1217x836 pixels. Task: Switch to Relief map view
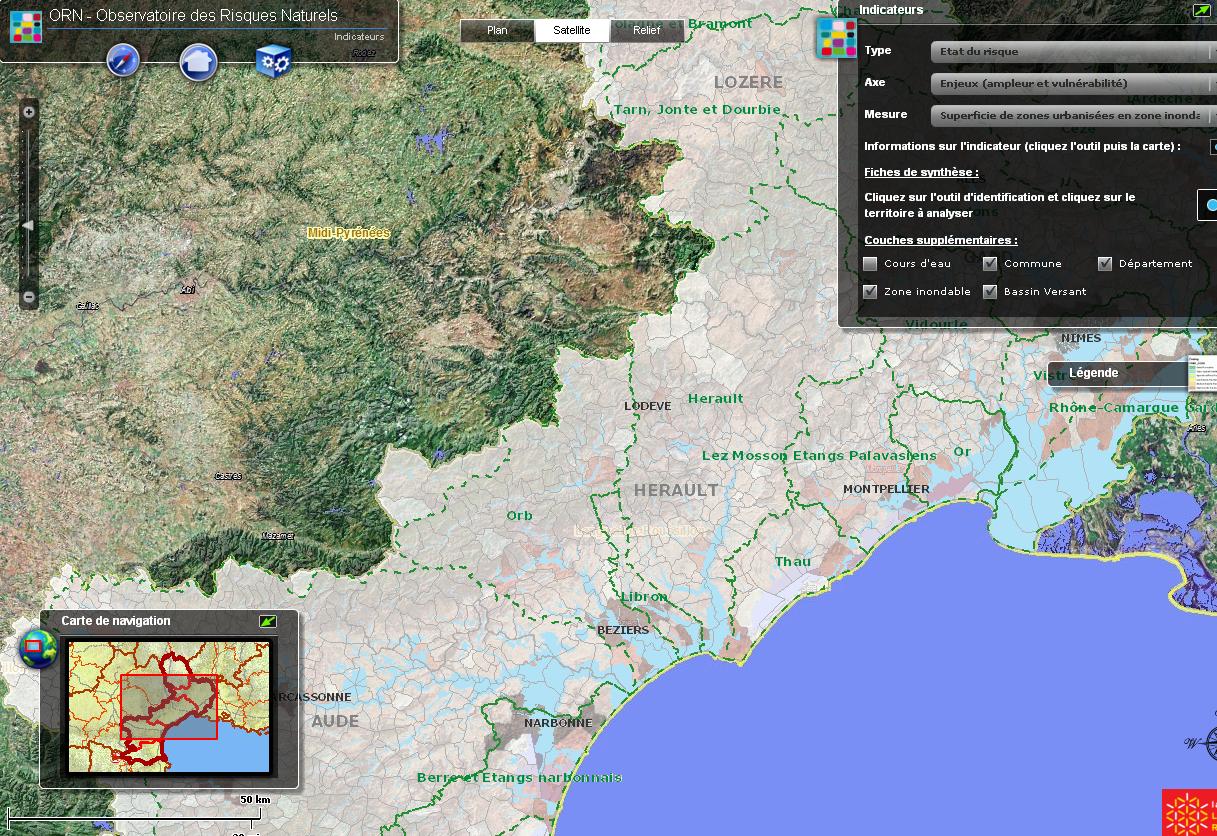[x=646, y=30]
